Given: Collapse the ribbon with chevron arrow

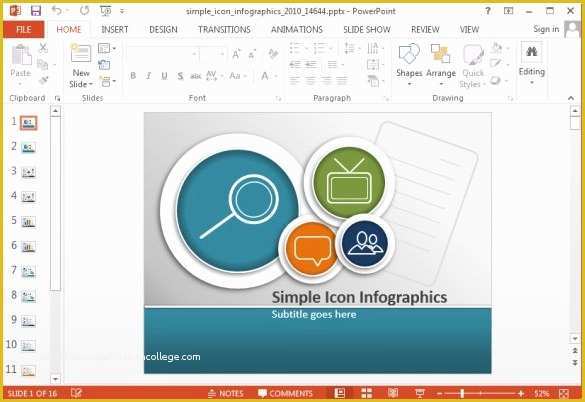Looking at the screenshot, I should 571,98.
